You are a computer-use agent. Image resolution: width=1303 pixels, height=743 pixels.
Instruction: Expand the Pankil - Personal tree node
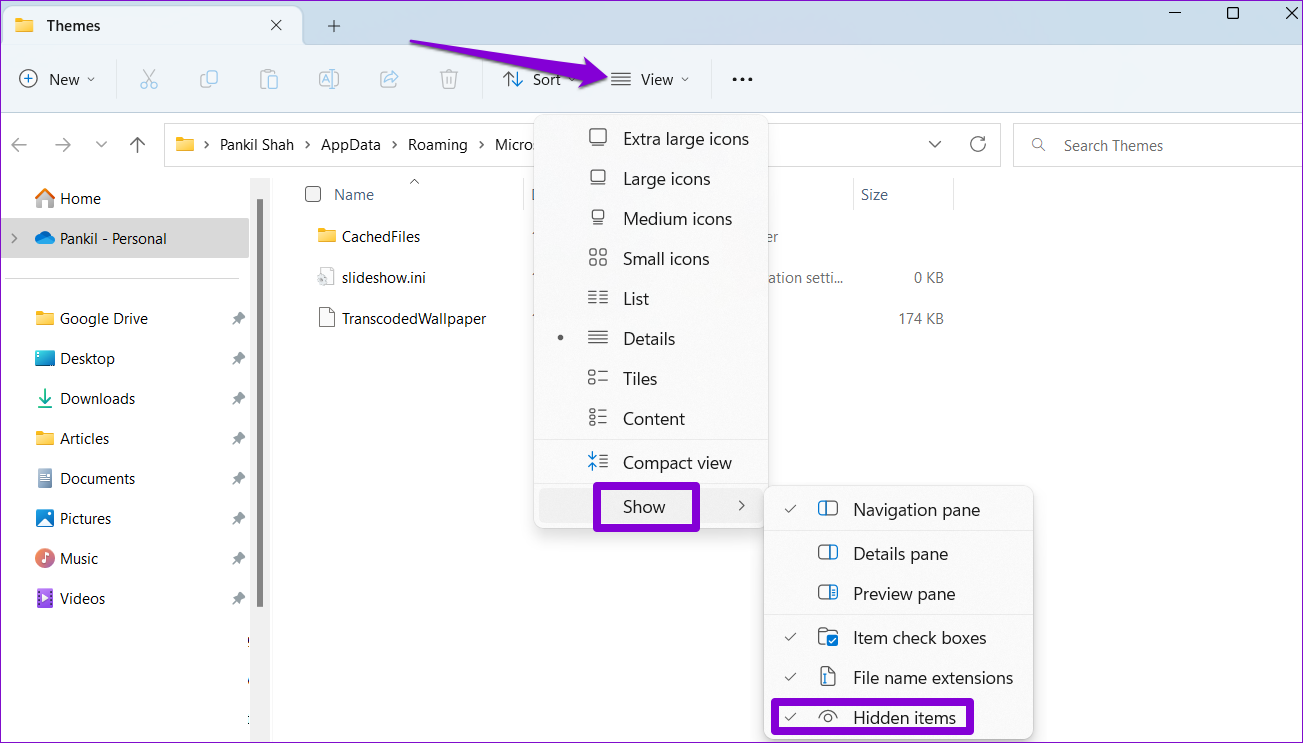(x=14, y=238)
